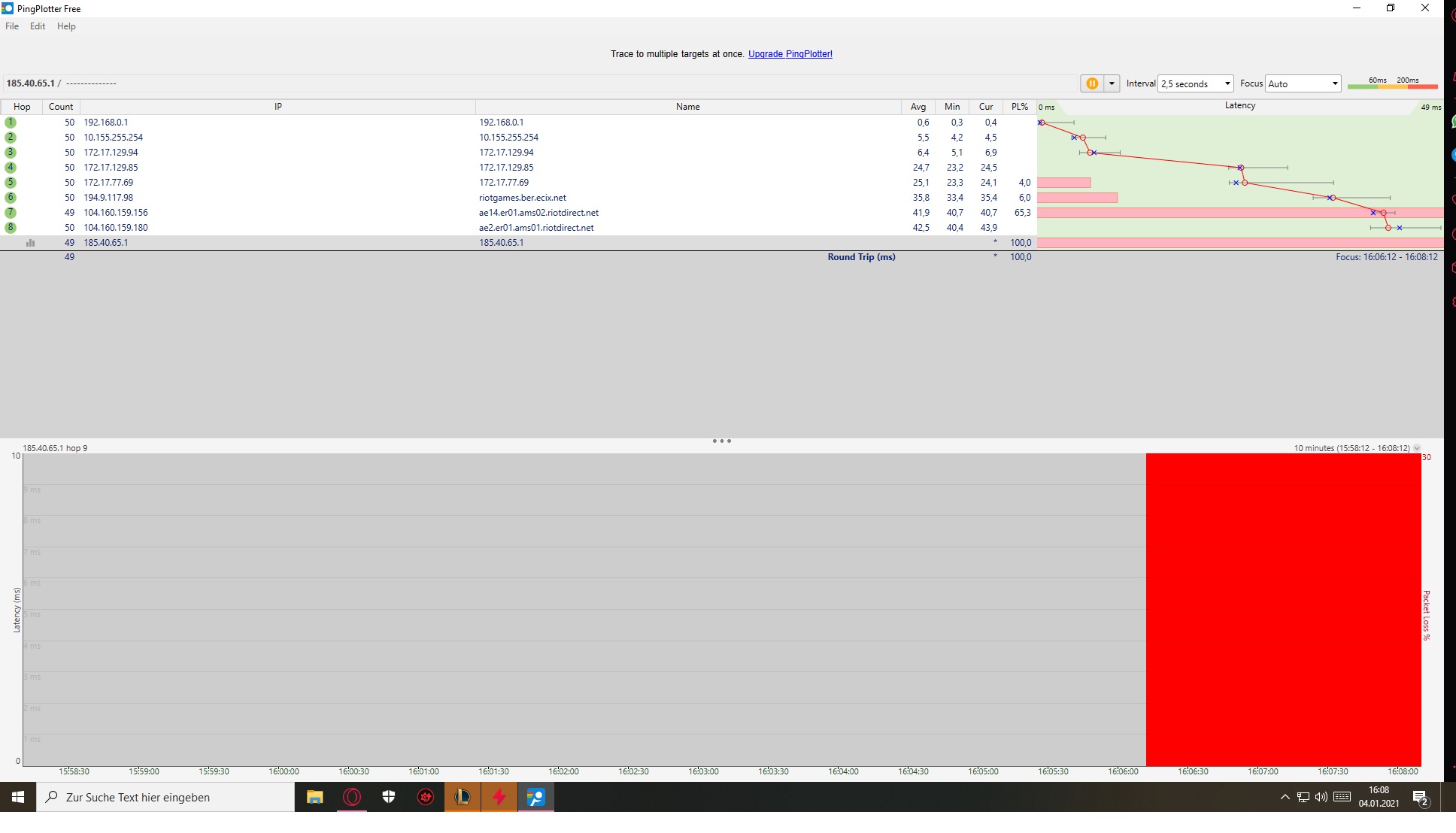Open the Interval 2,5 seconds dropdown
Viewport: 1456px width, 833px height.
tap(1196, 83)
